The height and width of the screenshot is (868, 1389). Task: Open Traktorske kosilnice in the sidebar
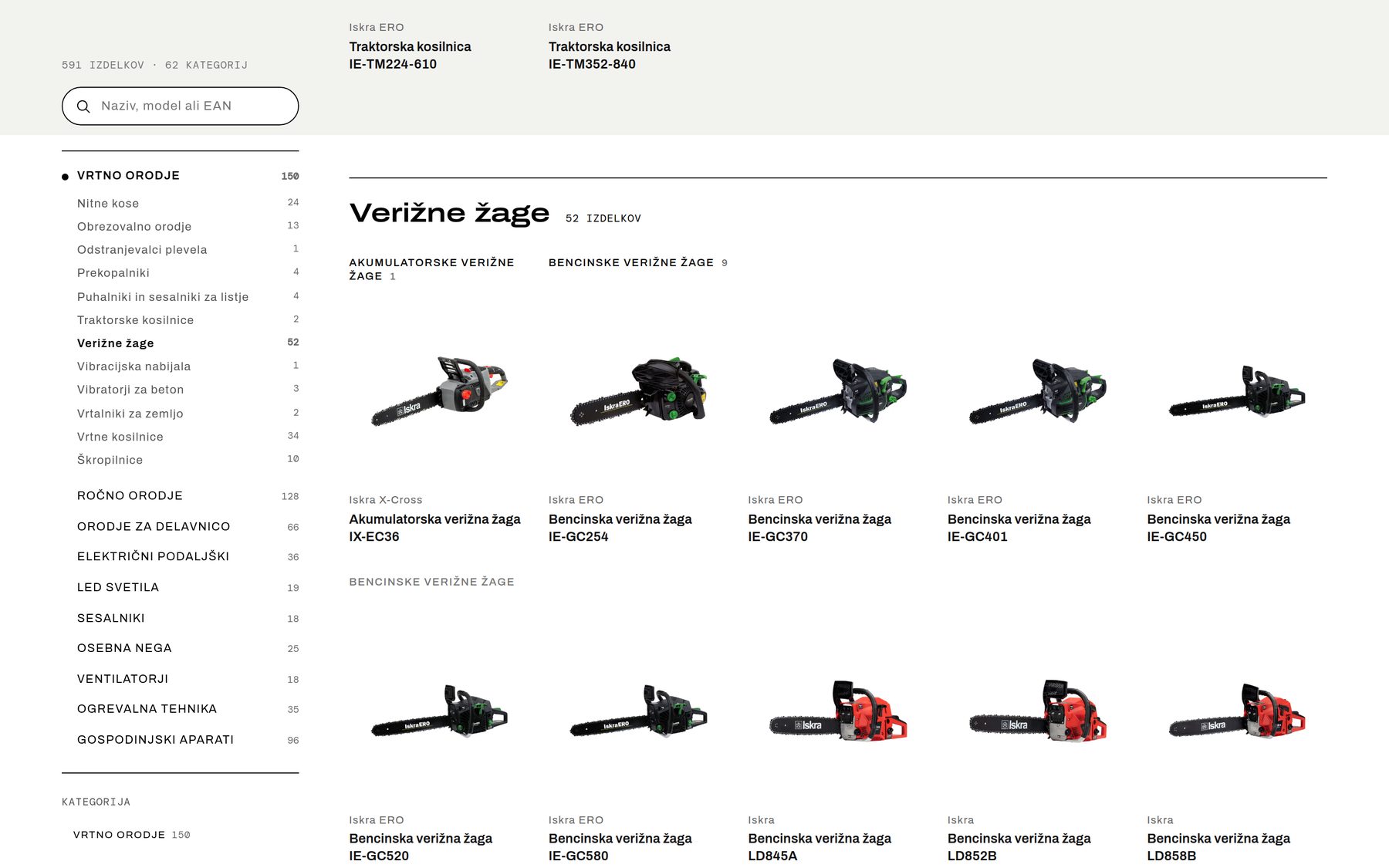coord(188,319)
